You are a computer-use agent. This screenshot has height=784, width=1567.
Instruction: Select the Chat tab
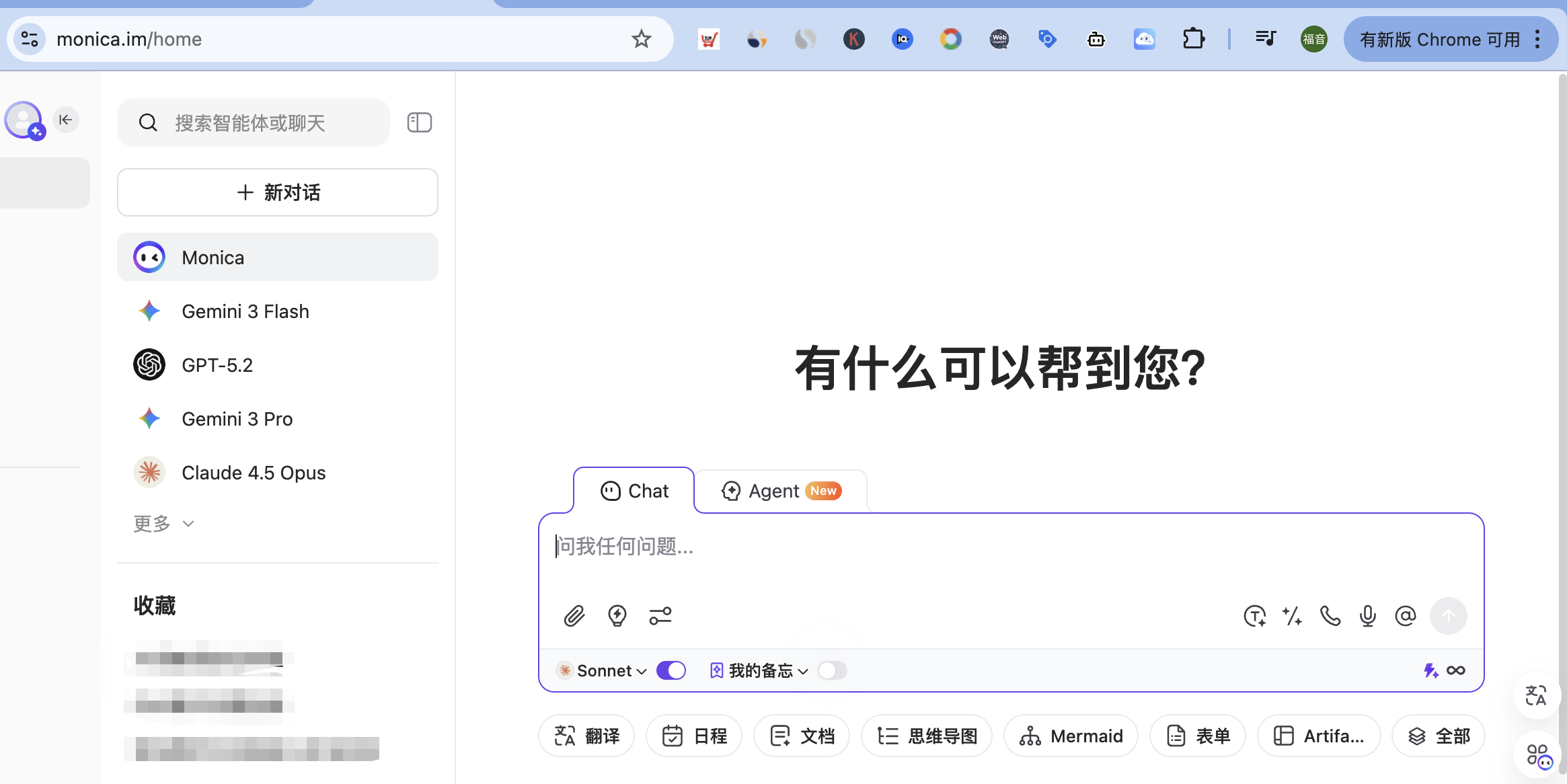point(634,491)
